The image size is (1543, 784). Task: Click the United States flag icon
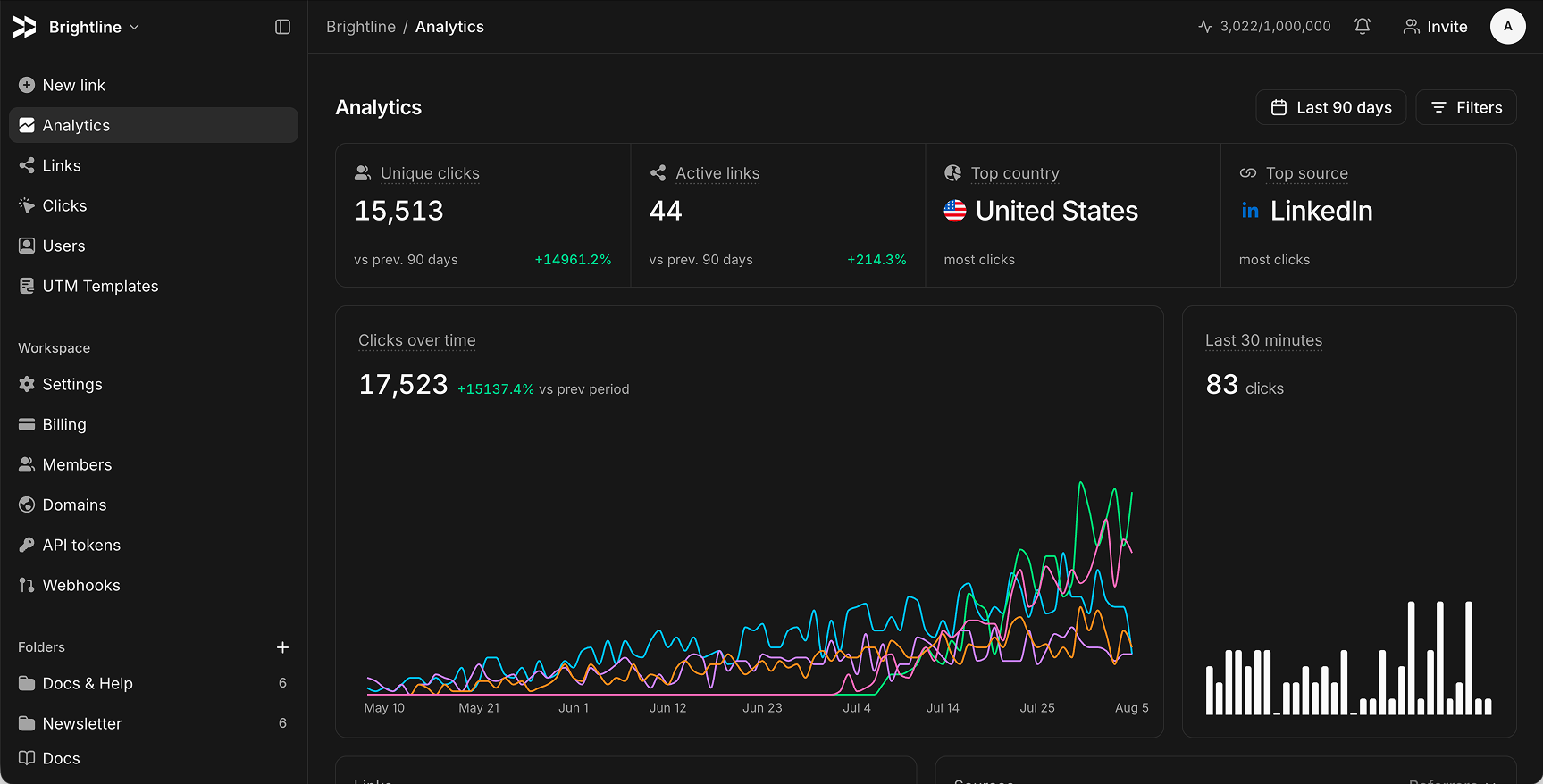coord(955,211)
